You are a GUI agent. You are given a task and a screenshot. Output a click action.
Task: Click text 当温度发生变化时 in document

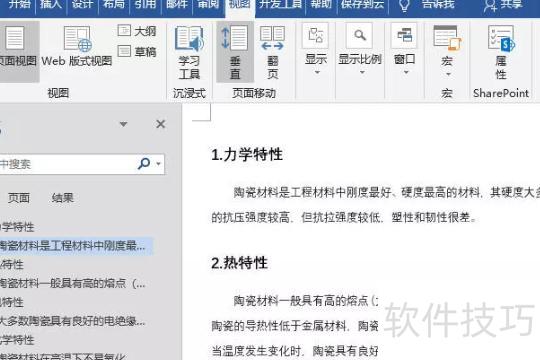click(x=256, y=351)
